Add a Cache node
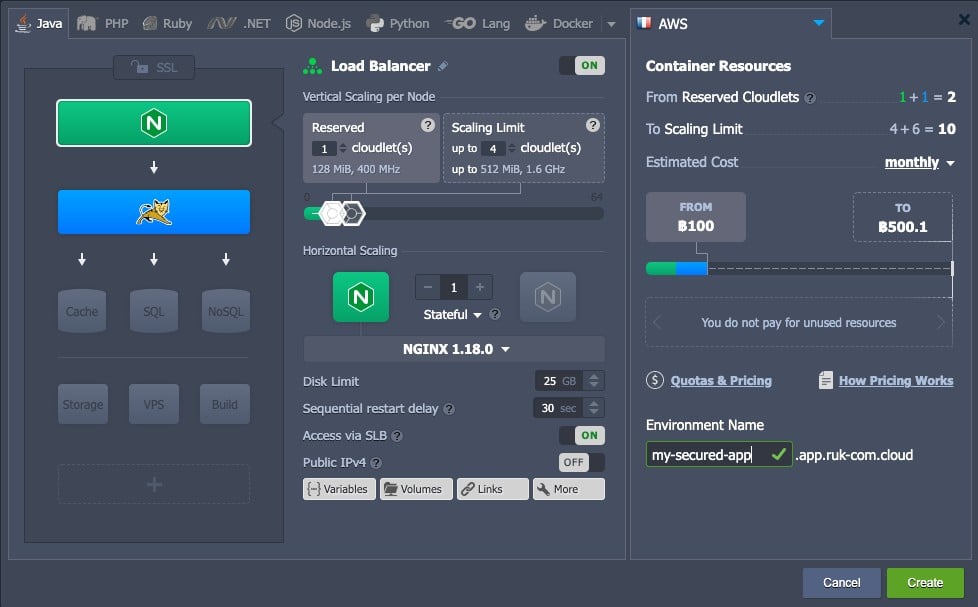Viewport: 978px width, 607px height. (x=82, y=311)
